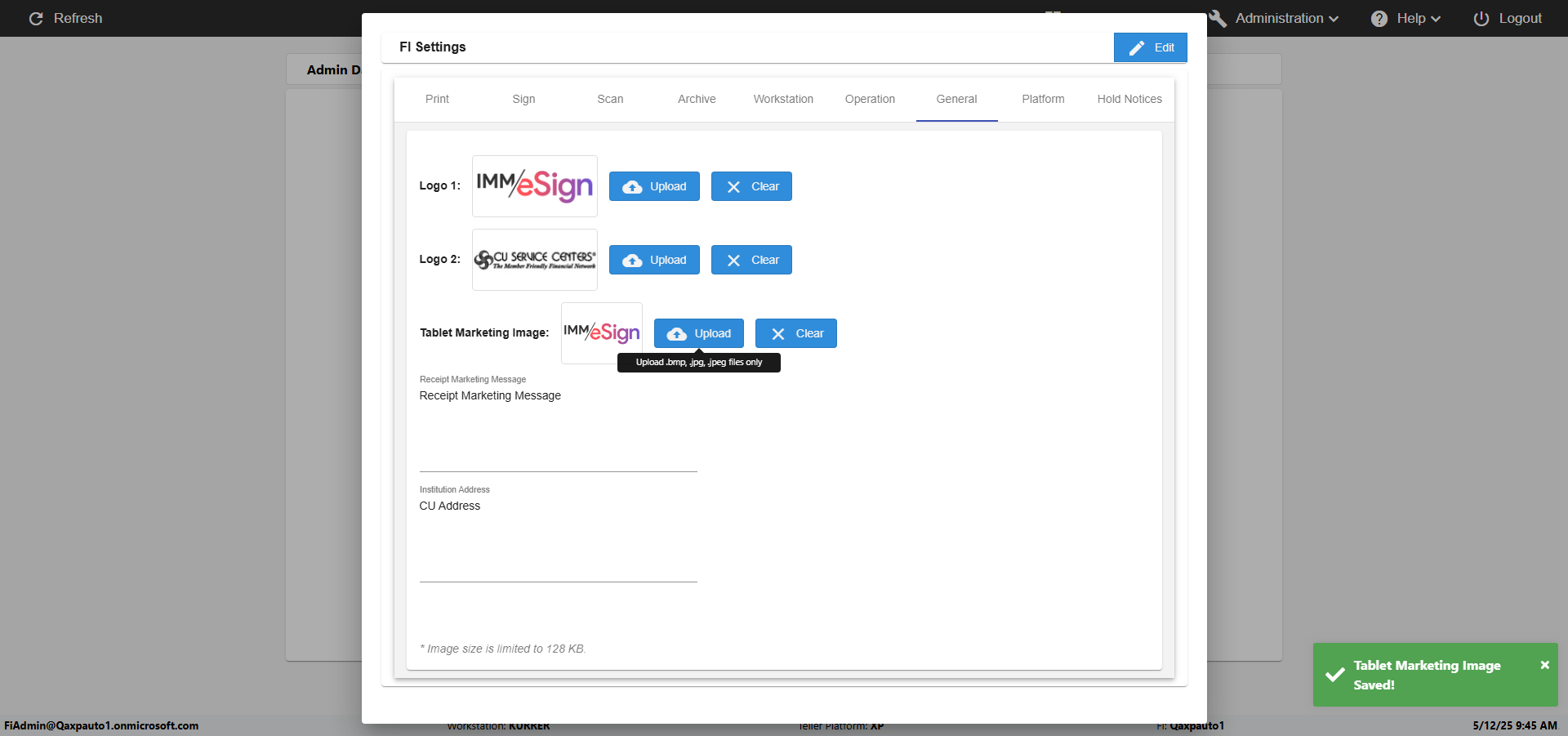Click the Administration wrench icon
Image resolution: width=1568 pixels, height=736 pixels.
point(1218,18)
